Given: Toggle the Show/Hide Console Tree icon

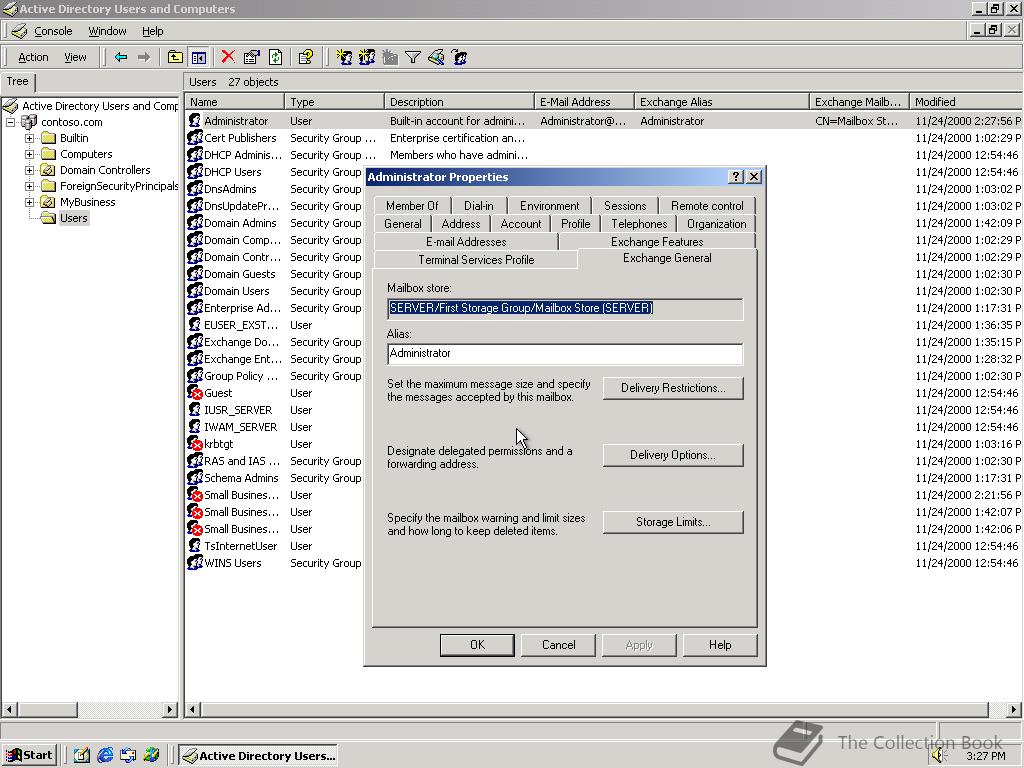Looking at the screenshot, I should 199,57.
